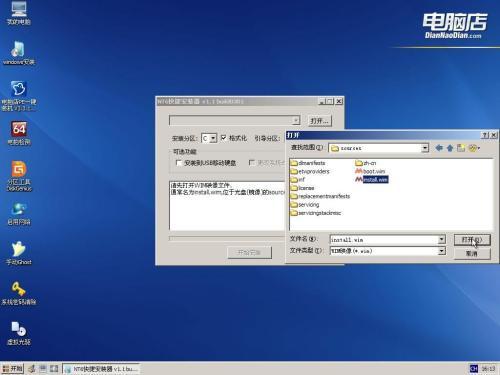Click the instruction message text box in the installer
This screenshot has height=375, width=500.
click(x=227, y=206)
